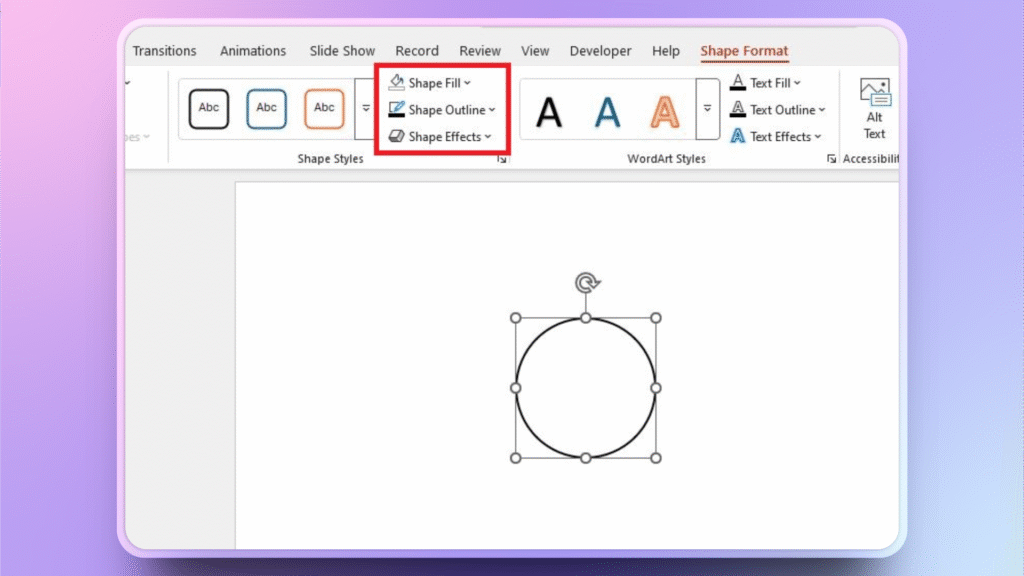Apply the blue WordArt style
1024x576 pixels.
[607, 112]
